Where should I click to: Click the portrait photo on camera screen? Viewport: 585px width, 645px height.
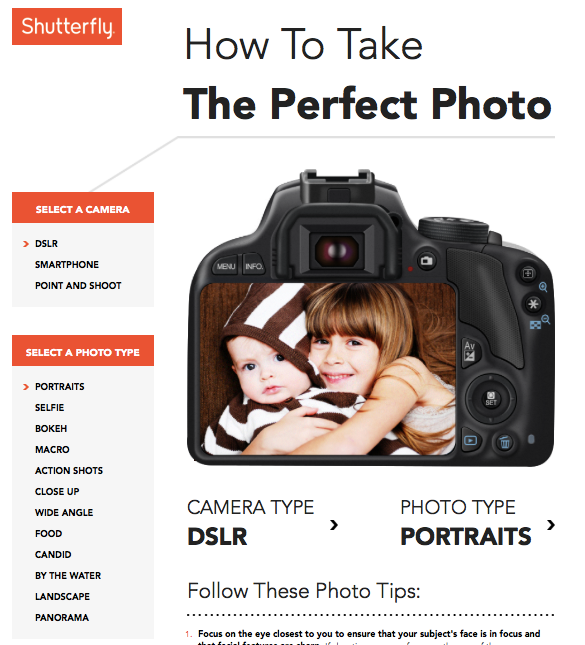click(x=327, y=369)
